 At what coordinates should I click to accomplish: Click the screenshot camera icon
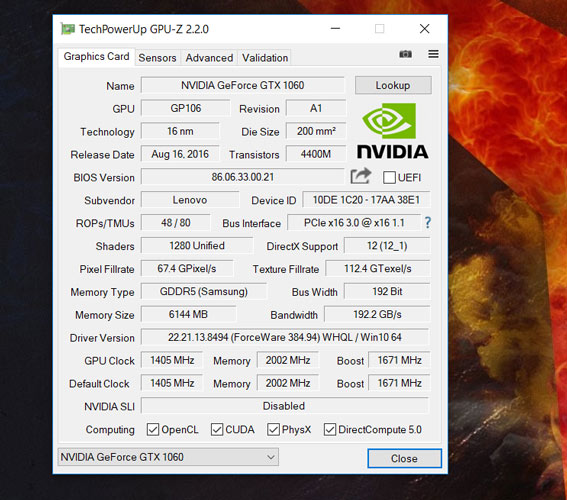click(x=405, y=54)
